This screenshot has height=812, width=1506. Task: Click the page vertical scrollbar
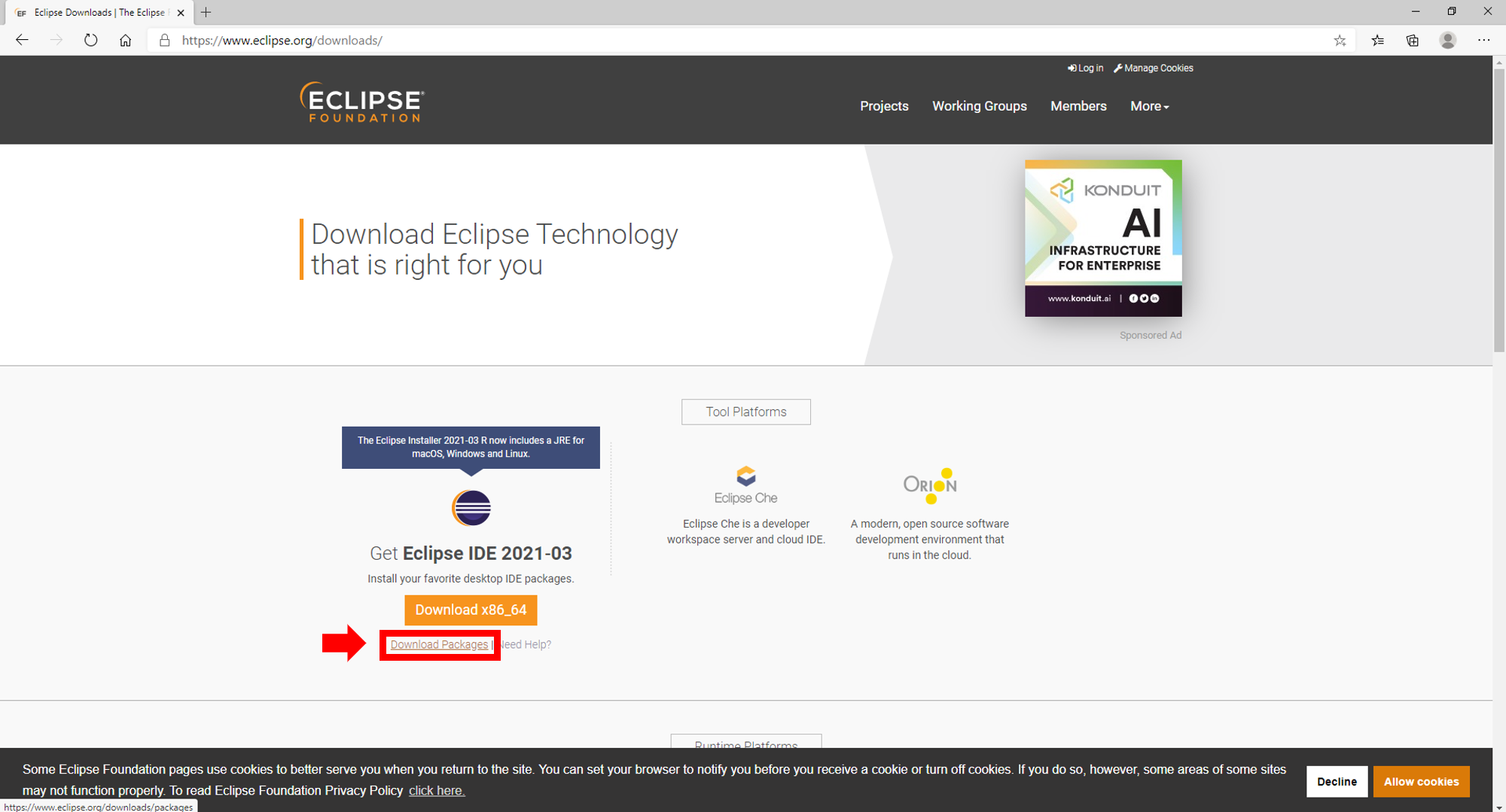click(x=1498, y=211)
